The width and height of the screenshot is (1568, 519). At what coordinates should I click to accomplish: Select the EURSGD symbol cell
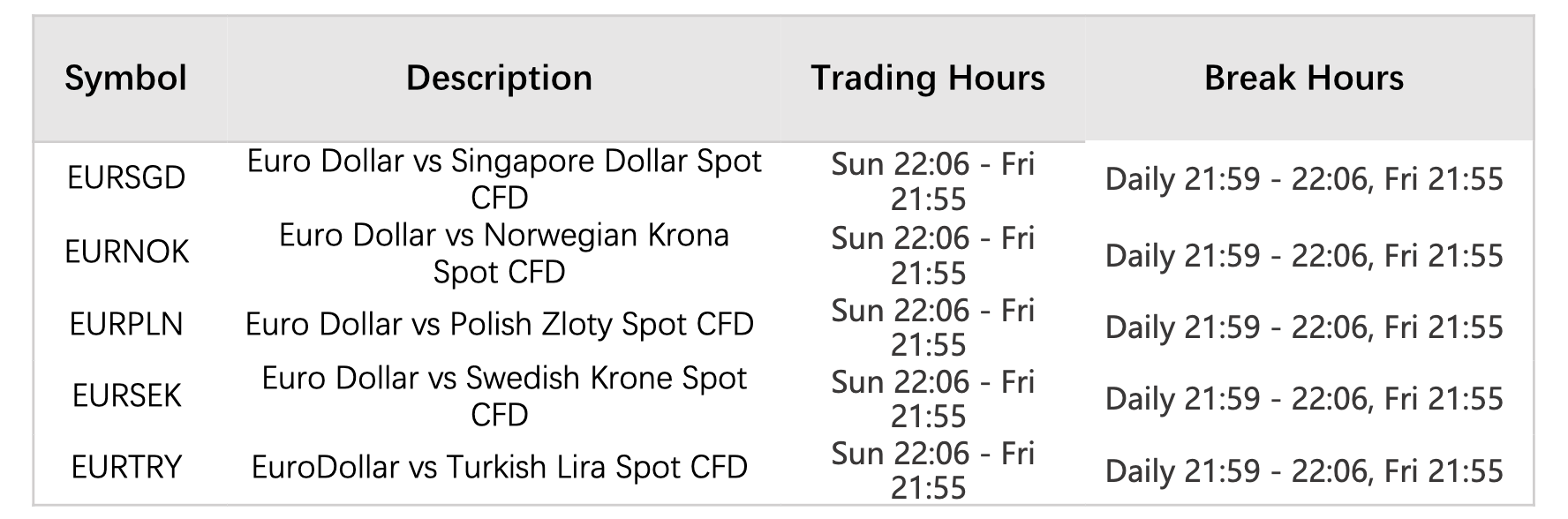(126, 178)
